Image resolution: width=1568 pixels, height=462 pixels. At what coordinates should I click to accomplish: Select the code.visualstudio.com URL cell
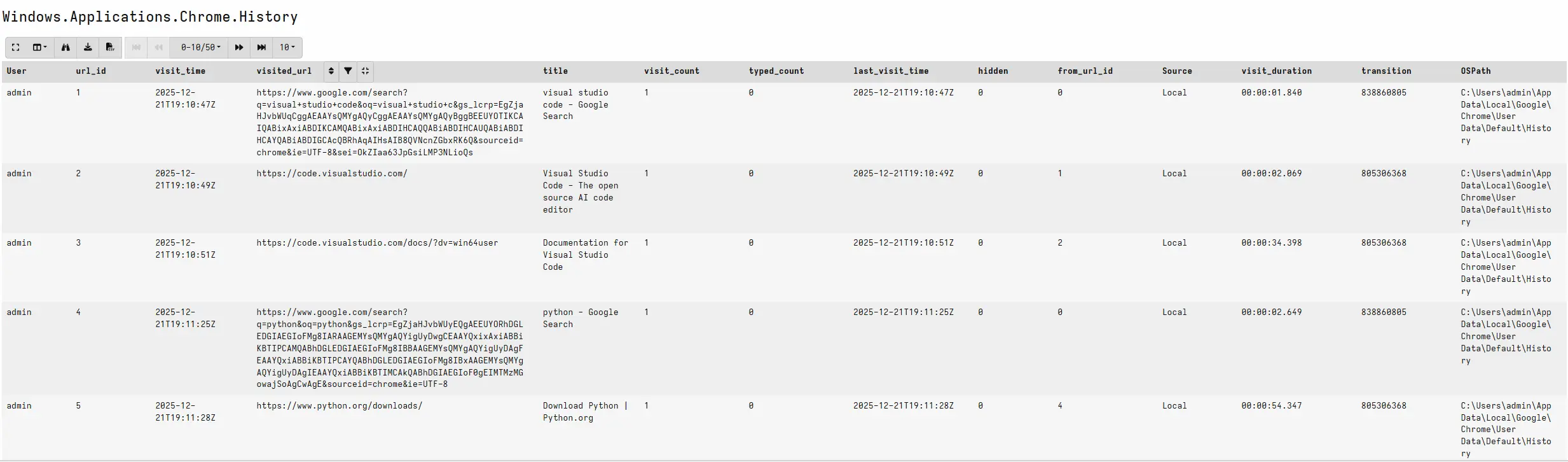tap(332, 174)
